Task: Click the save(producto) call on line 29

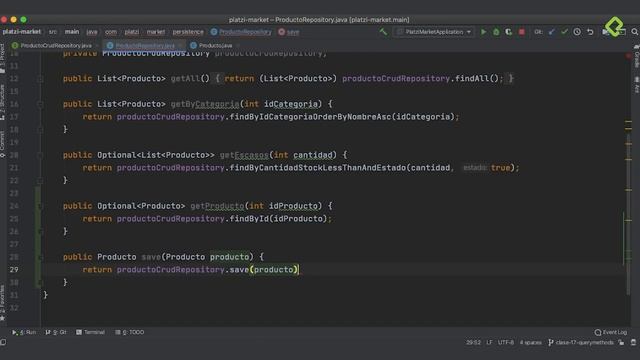Action: 264,270
